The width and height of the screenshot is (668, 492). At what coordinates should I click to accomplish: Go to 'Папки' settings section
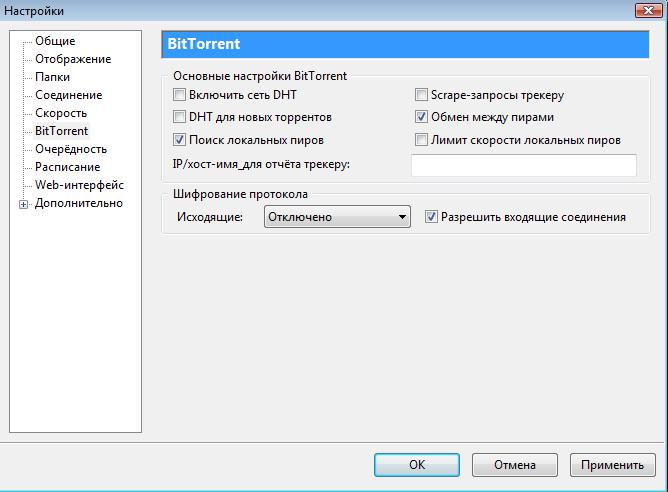click(x=52, y=77)
